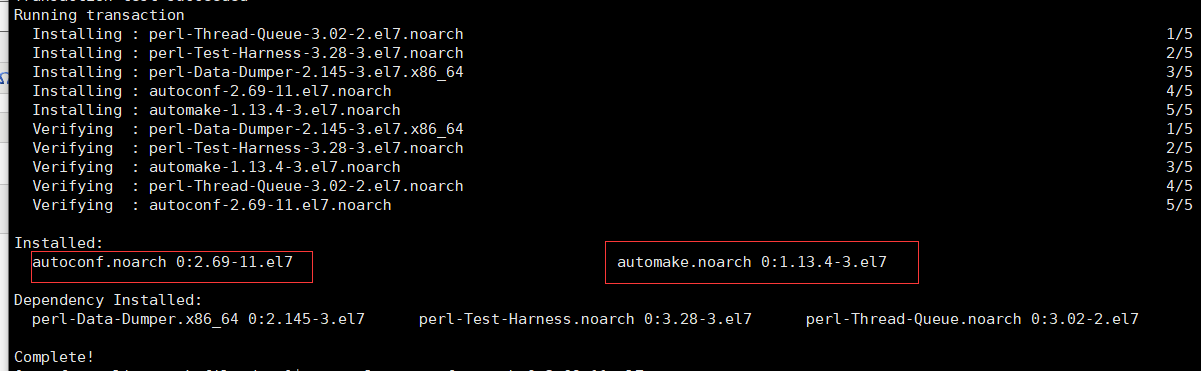
Task: Click perl-Thread-Queue.noarch 0:3.02-2.el7 entry
Action: [x=972, y=319]
